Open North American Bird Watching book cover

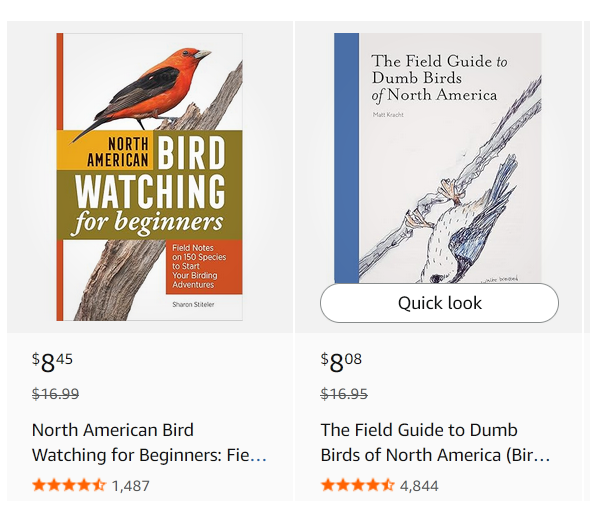149,177
